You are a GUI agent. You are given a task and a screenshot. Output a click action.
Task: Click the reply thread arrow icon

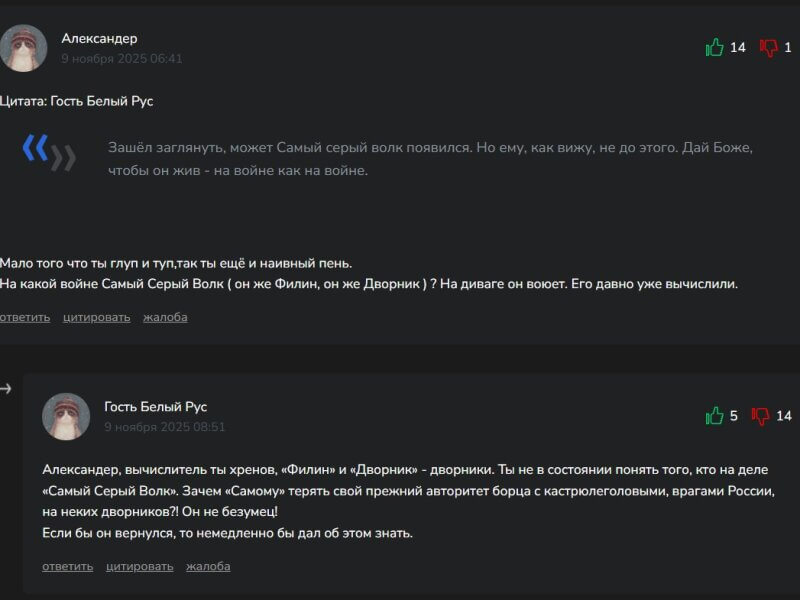tap(6, 388)
